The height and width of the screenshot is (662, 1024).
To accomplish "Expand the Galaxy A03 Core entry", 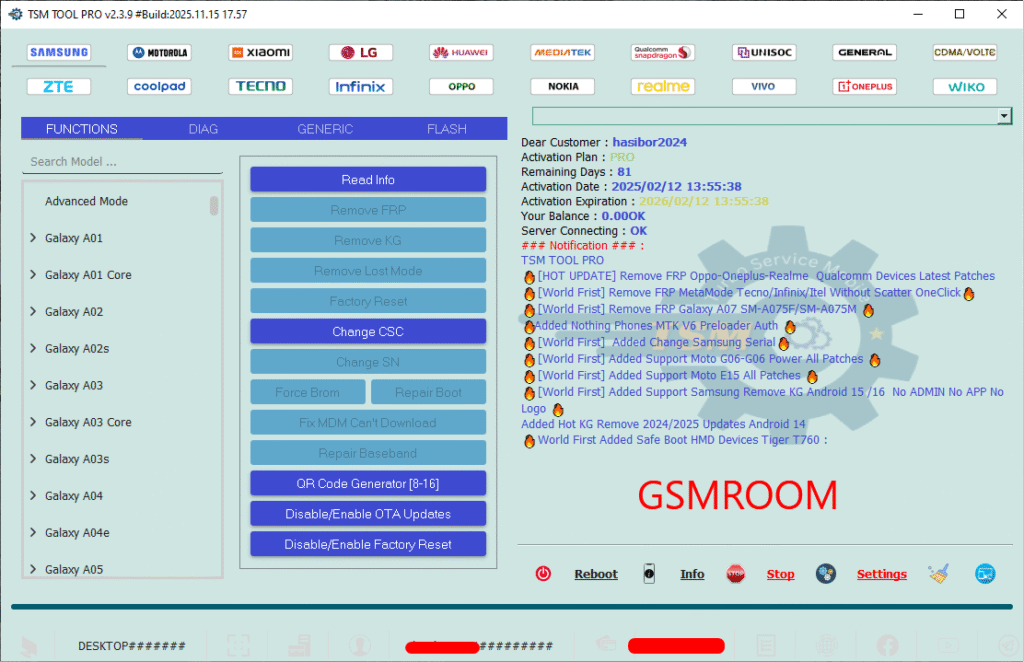I will (x=33, y=422).
